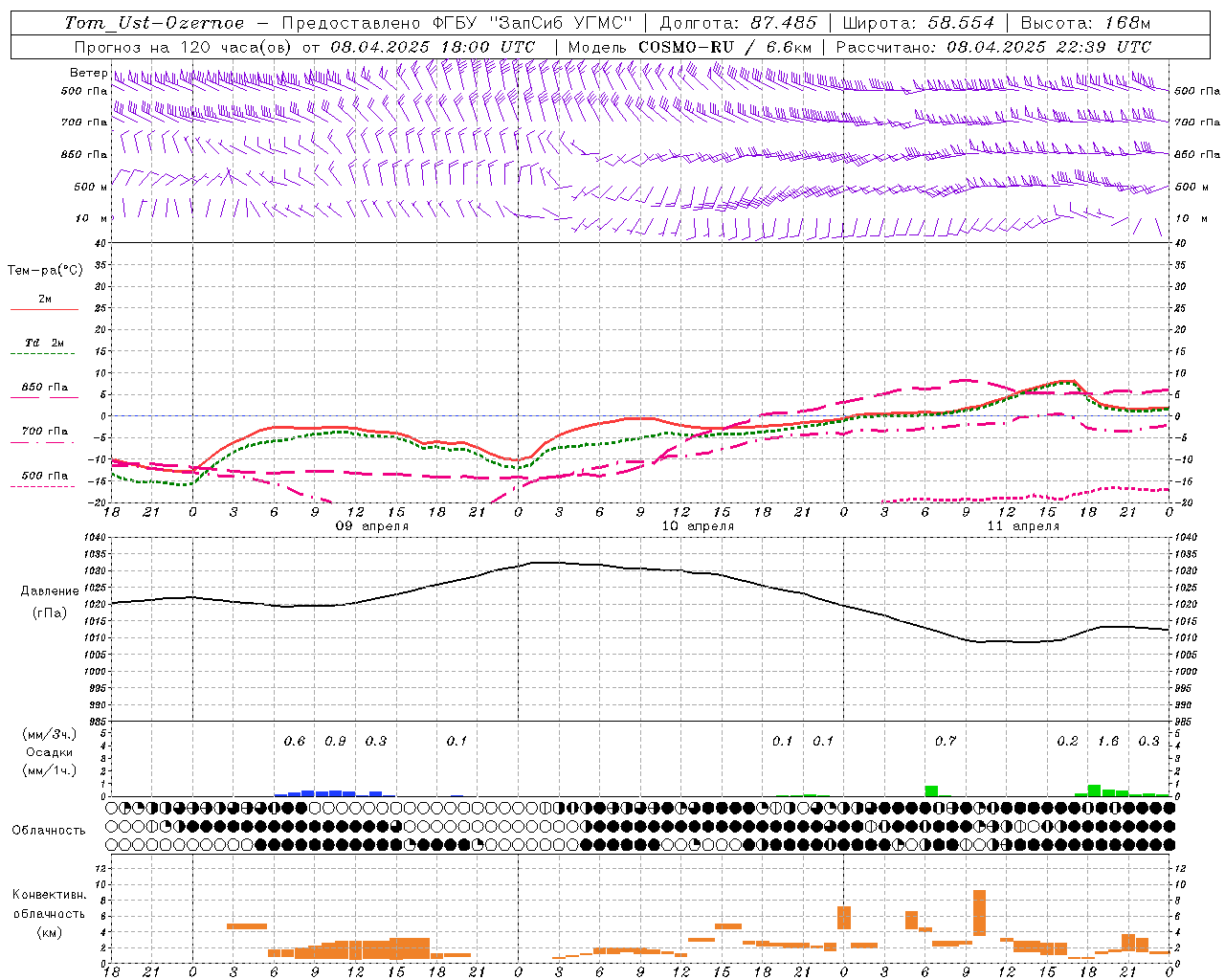Click the precipitation value 0.2

(x=1067, y=742)
